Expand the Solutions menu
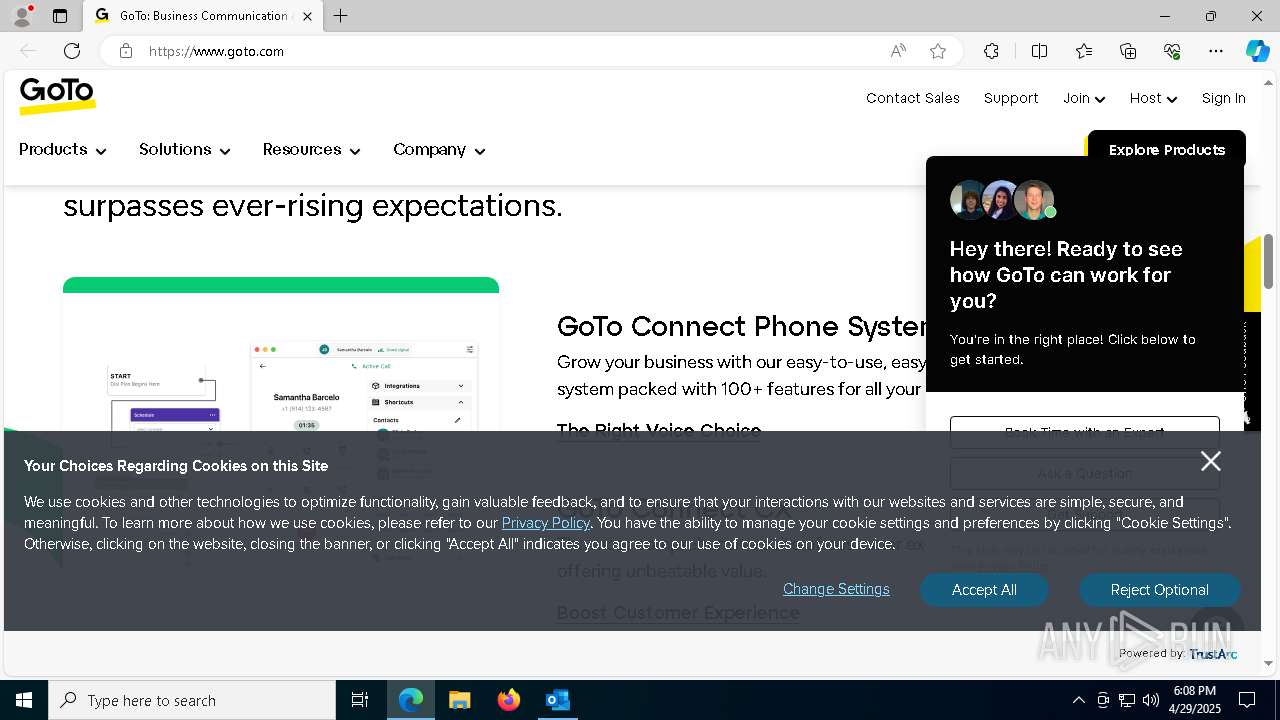The image size is (1280, 720). point(184,150)
